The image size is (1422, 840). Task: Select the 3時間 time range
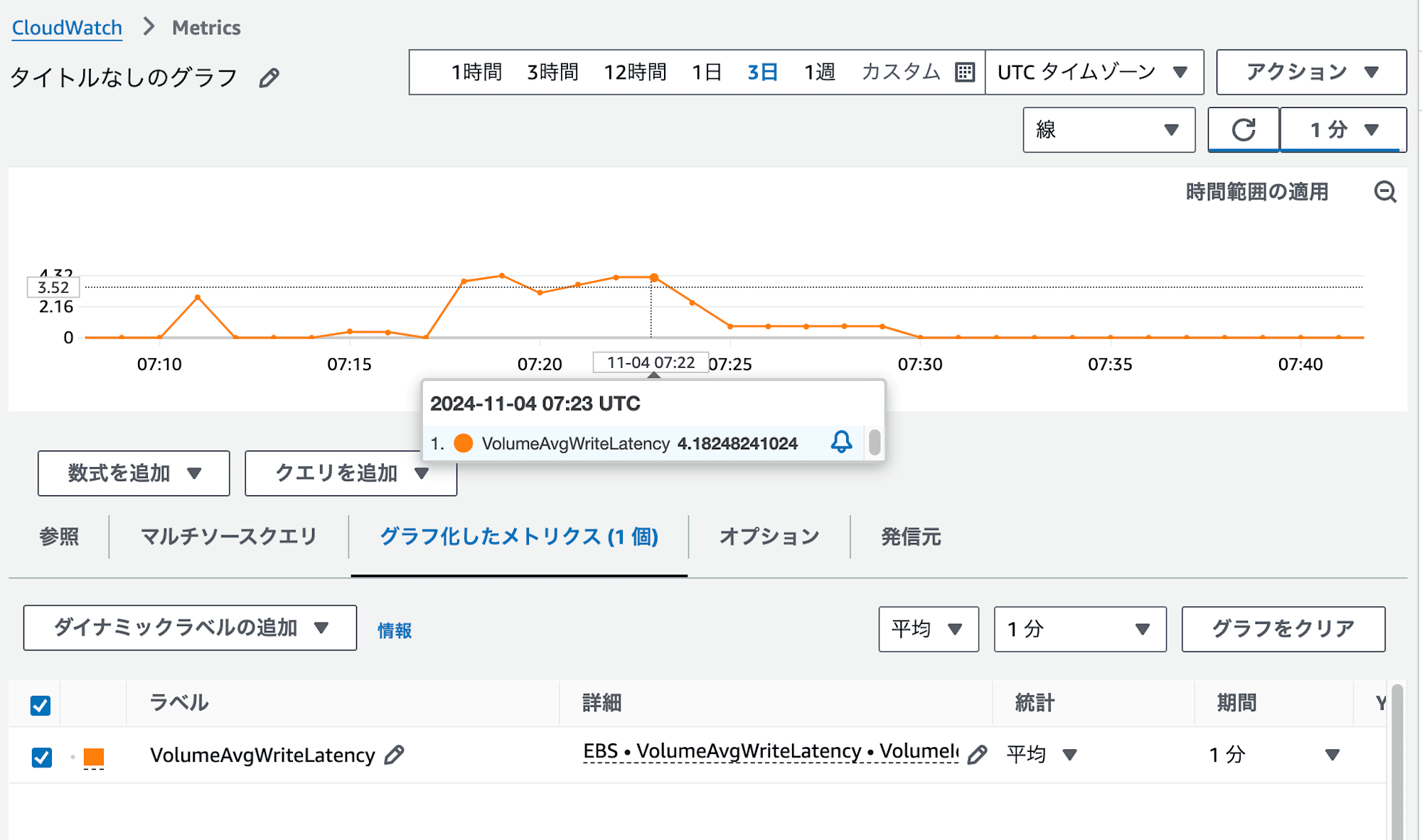click(x=552, y=72)
